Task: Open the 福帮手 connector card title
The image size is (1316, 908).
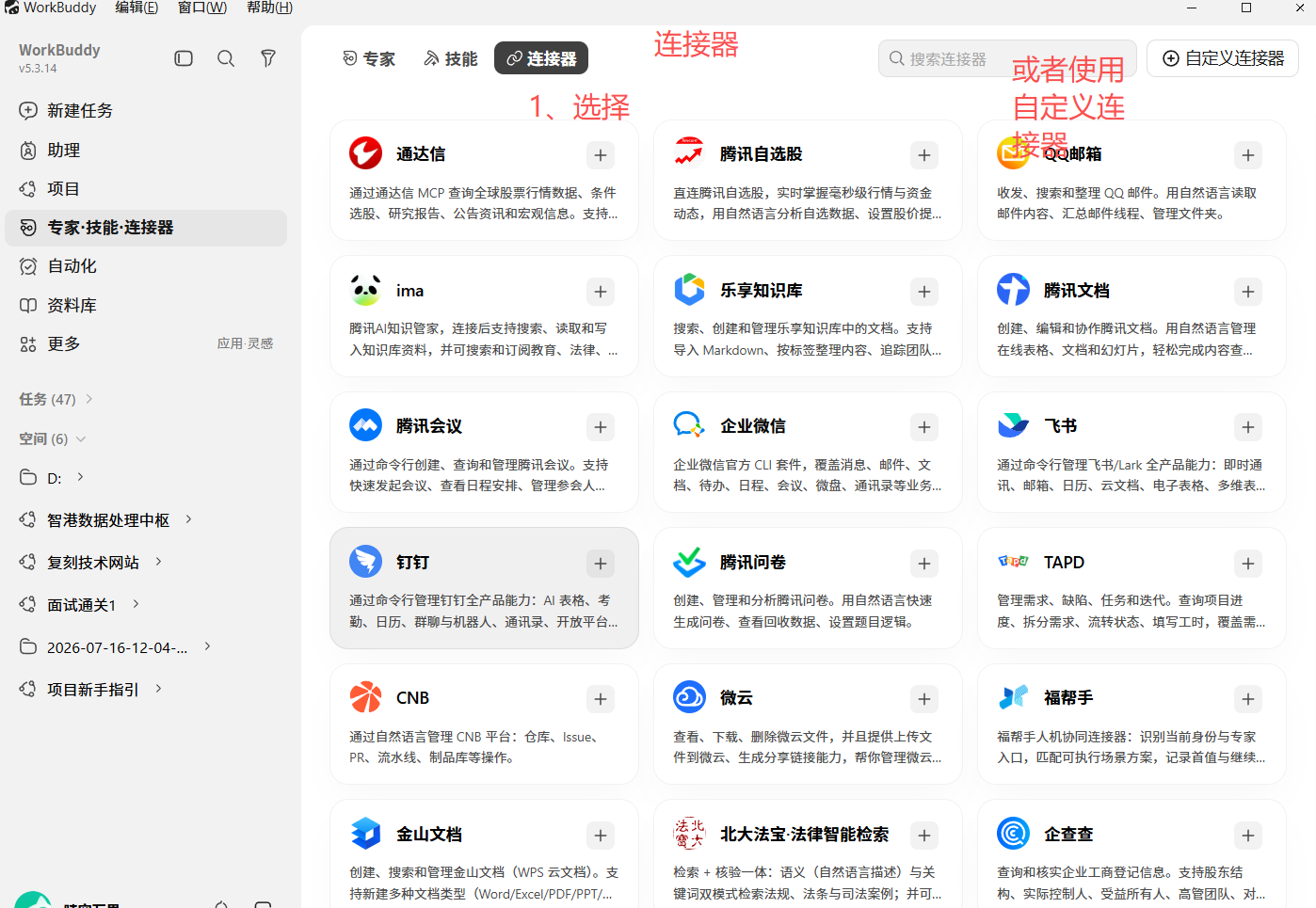Action: click(x=1068, y=697)
